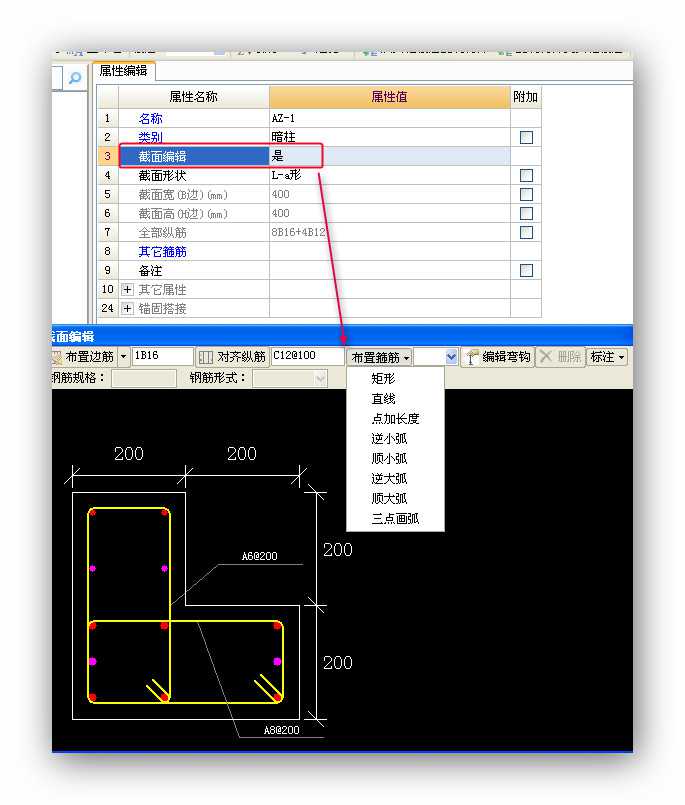Open the combo box next to 布置箍筋
Screen dimensions: 685x805
[x=435, y=356]
